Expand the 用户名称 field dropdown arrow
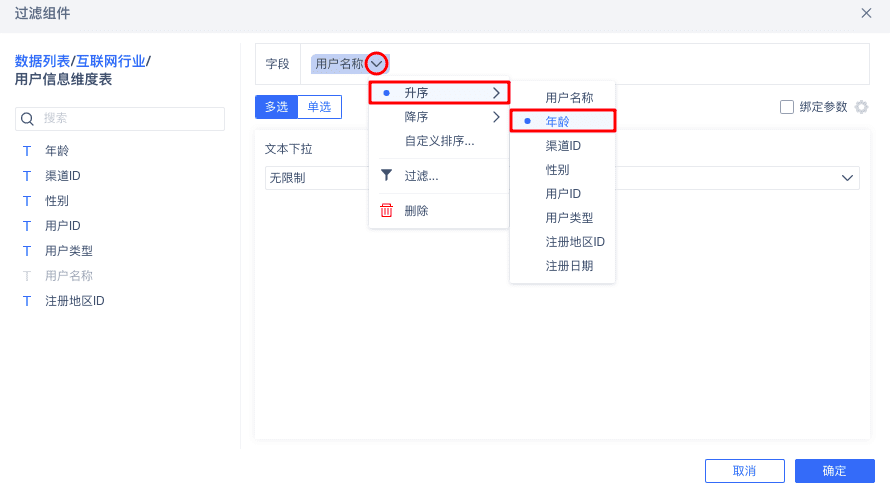The image size is (890, 487). tap(376, 64)
